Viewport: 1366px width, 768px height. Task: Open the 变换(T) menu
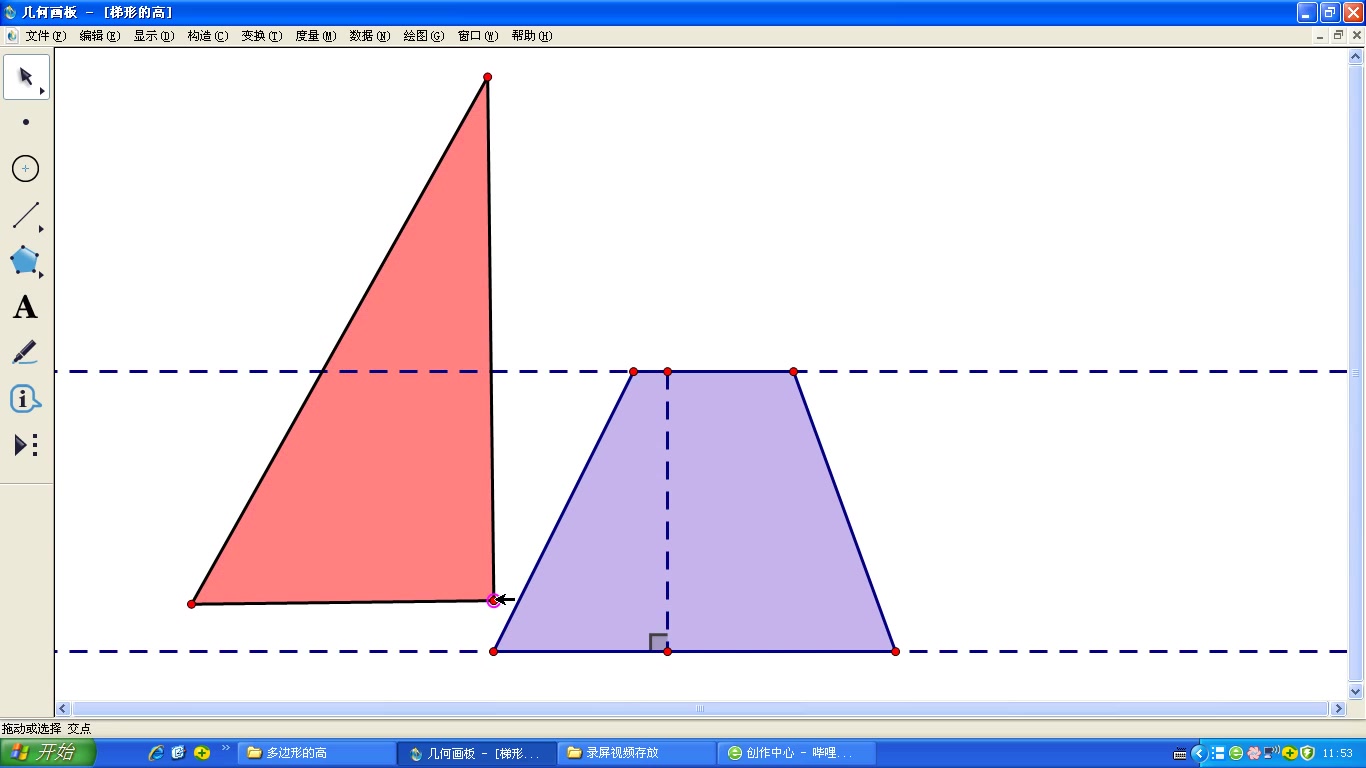(x=262, y=36)
